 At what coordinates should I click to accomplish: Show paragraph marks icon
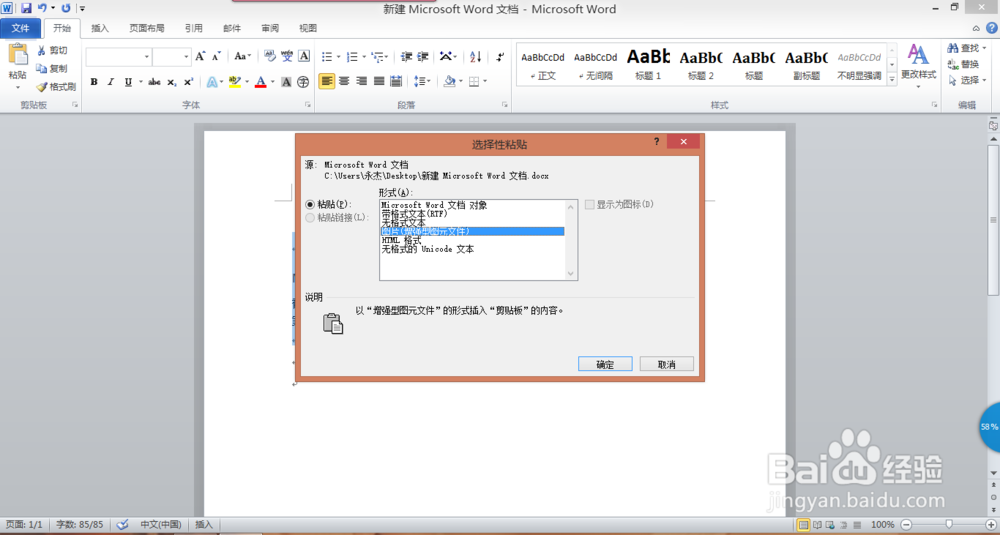coord(501,57)
